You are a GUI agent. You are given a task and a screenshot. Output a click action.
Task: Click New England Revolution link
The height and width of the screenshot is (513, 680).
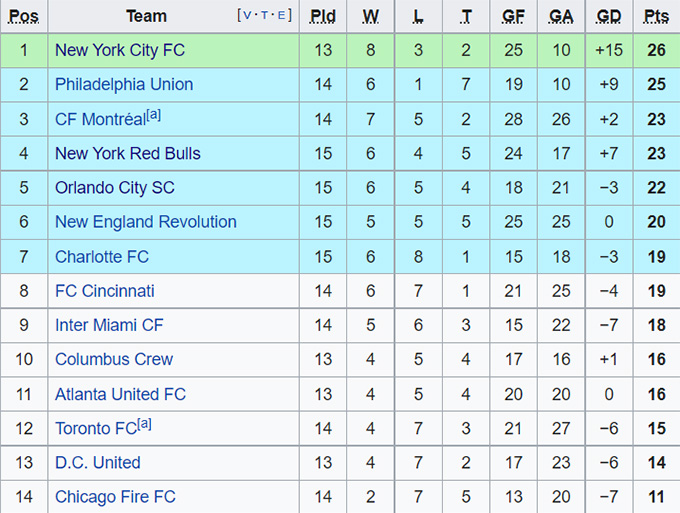[145, 222]
